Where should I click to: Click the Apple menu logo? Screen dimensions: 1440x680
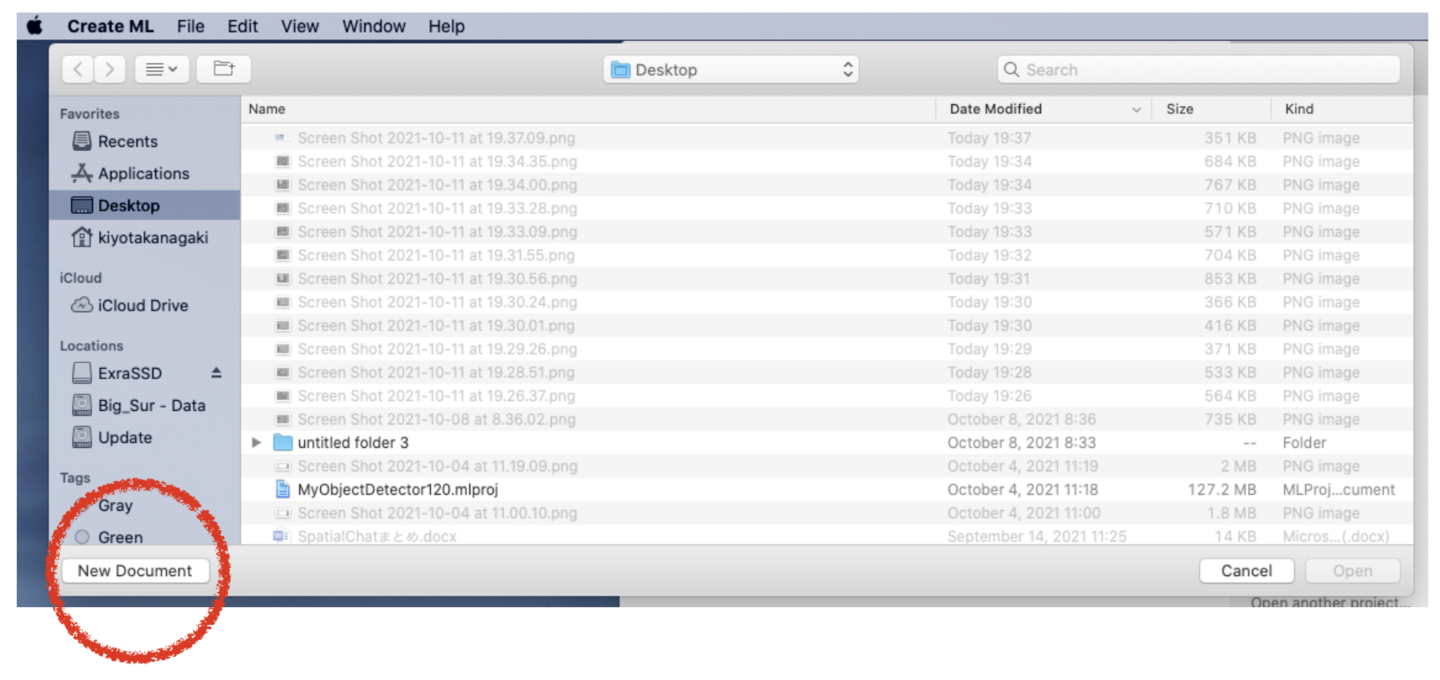coord(35,26)
